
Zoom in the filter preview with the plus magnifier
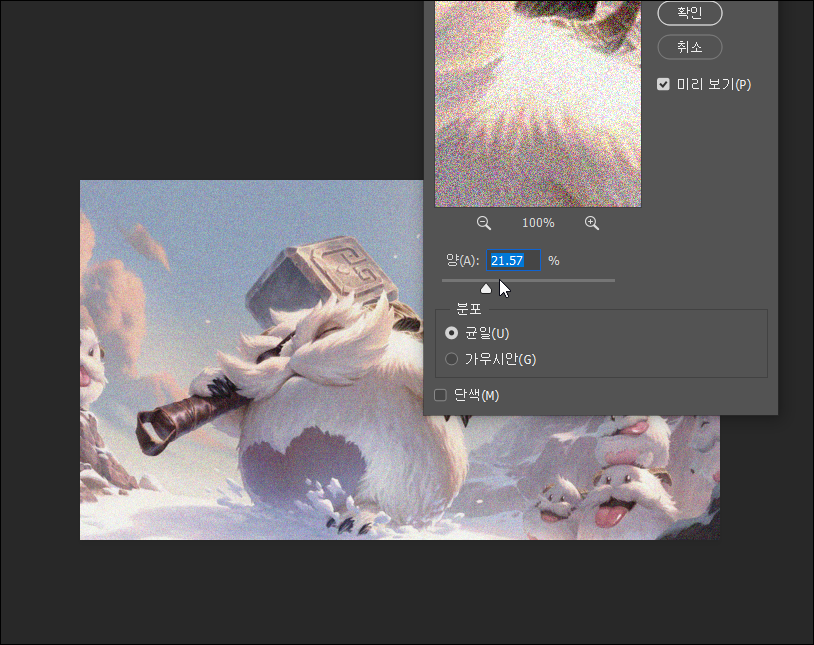tap(592, 223)
